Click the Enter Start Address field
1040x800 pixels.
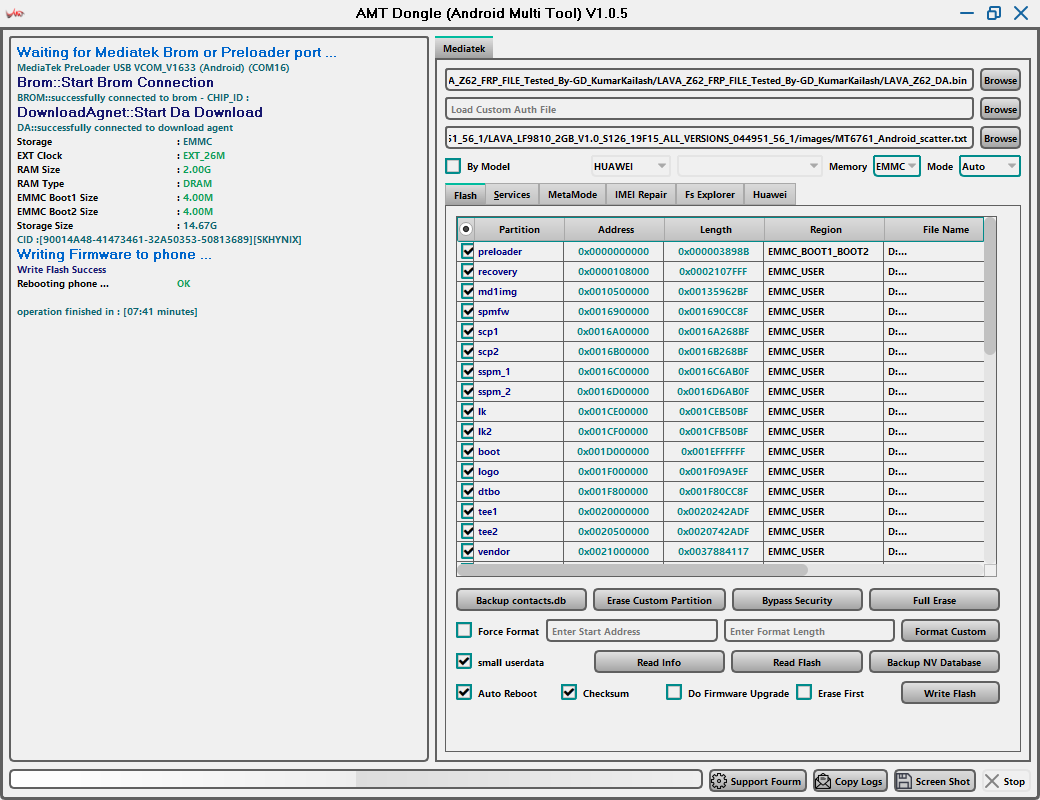[x=632, y=631]
